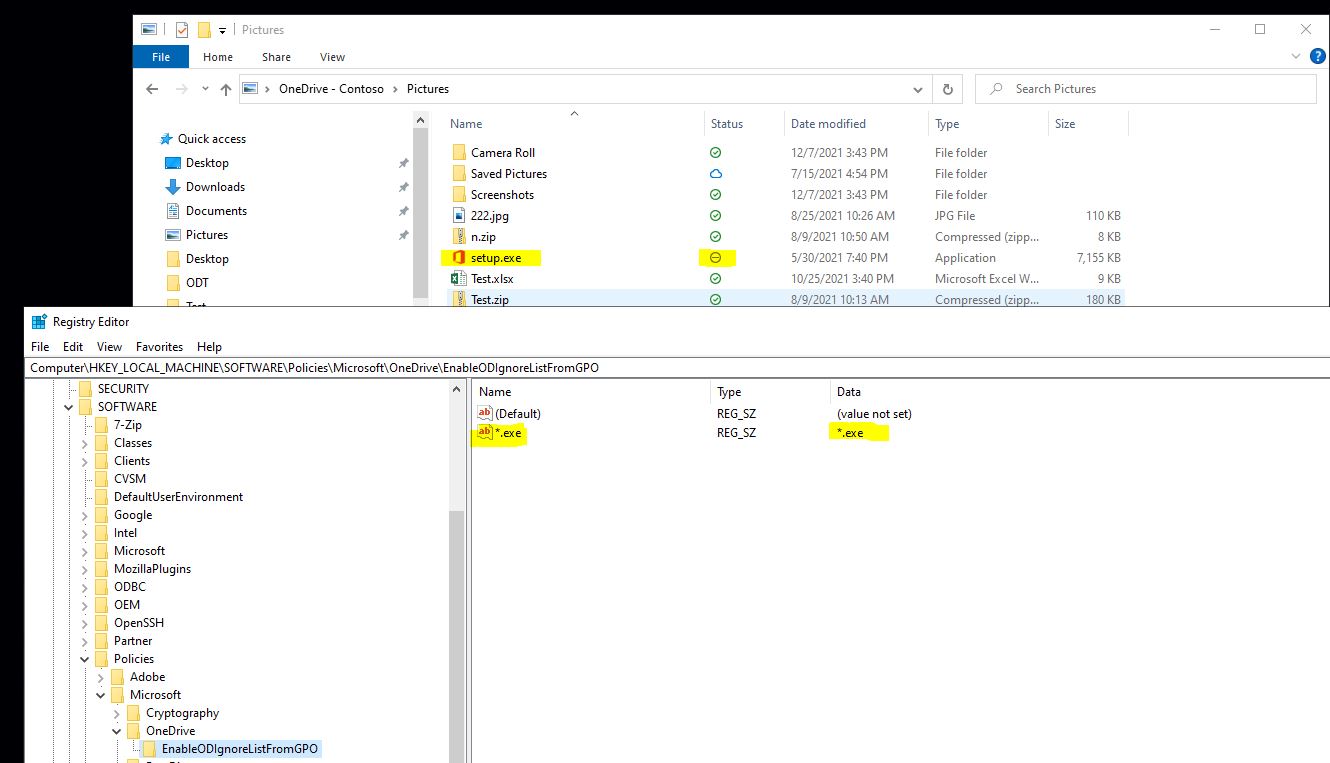Go up one folder level
Screen dimensions: 1330x763
(x=226, y=89)
